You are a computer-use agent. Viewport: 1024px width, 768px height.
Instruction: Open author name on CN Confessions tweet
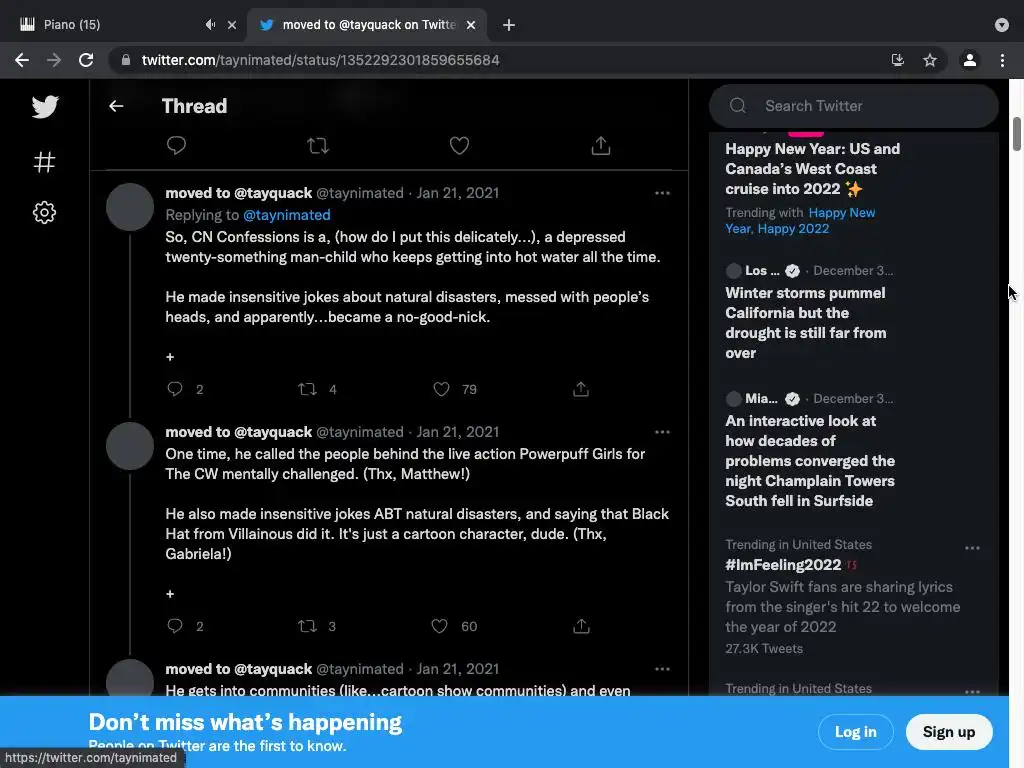(x=238, y=193)
